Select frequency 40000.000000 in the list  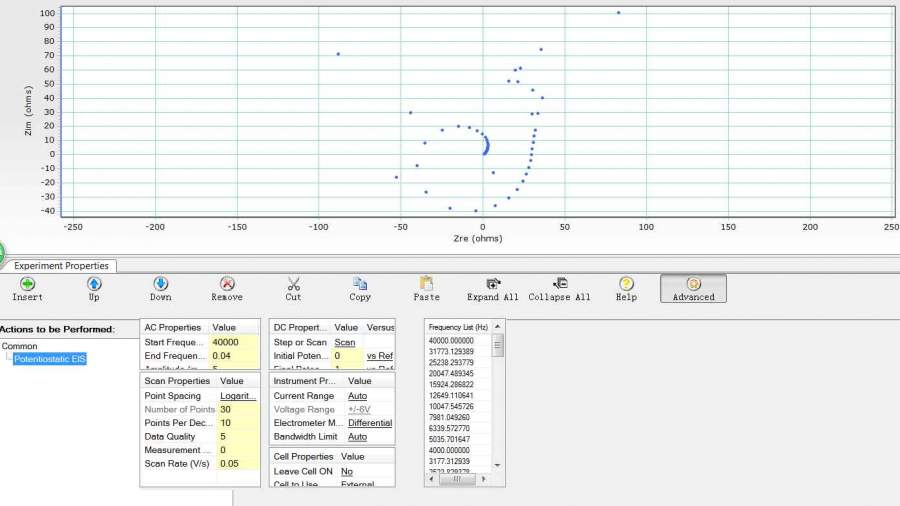point(451,341)
